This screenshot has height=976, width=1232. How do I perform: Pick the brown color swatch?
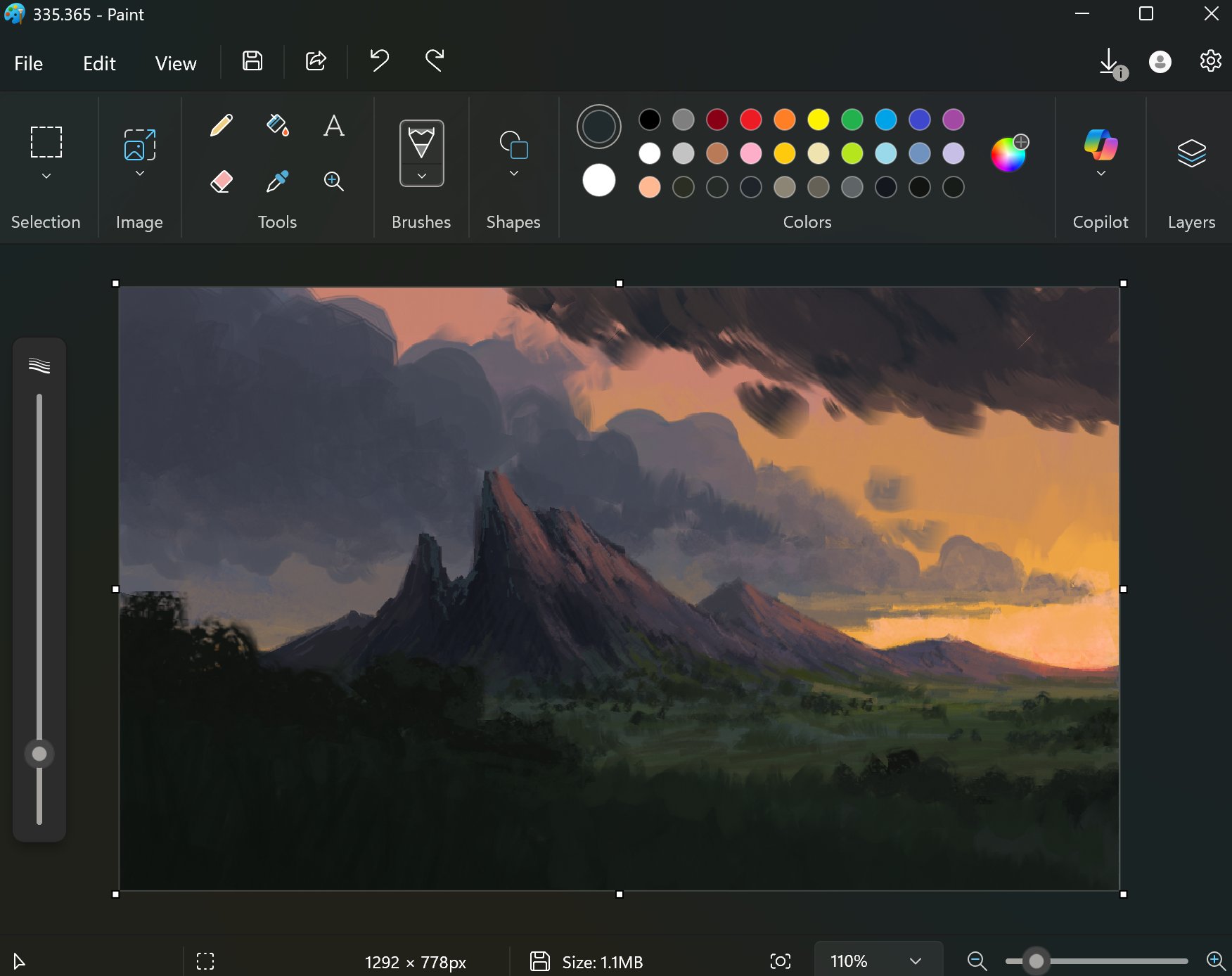[x=717, y=153]
